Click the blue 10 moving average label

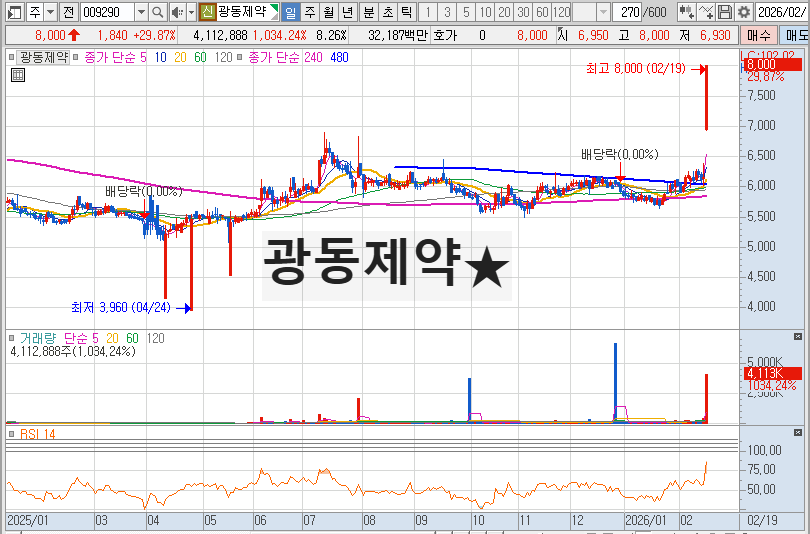pyautogui.click(x=161, y=57)
